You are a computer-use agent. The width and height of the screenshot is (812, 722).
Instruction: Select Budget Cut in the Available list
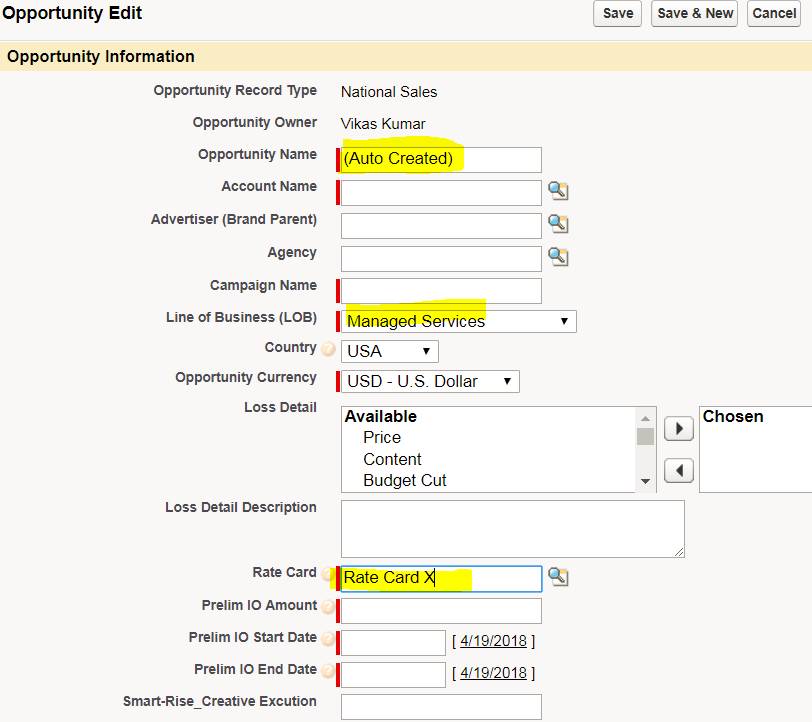tap(404, 480)
